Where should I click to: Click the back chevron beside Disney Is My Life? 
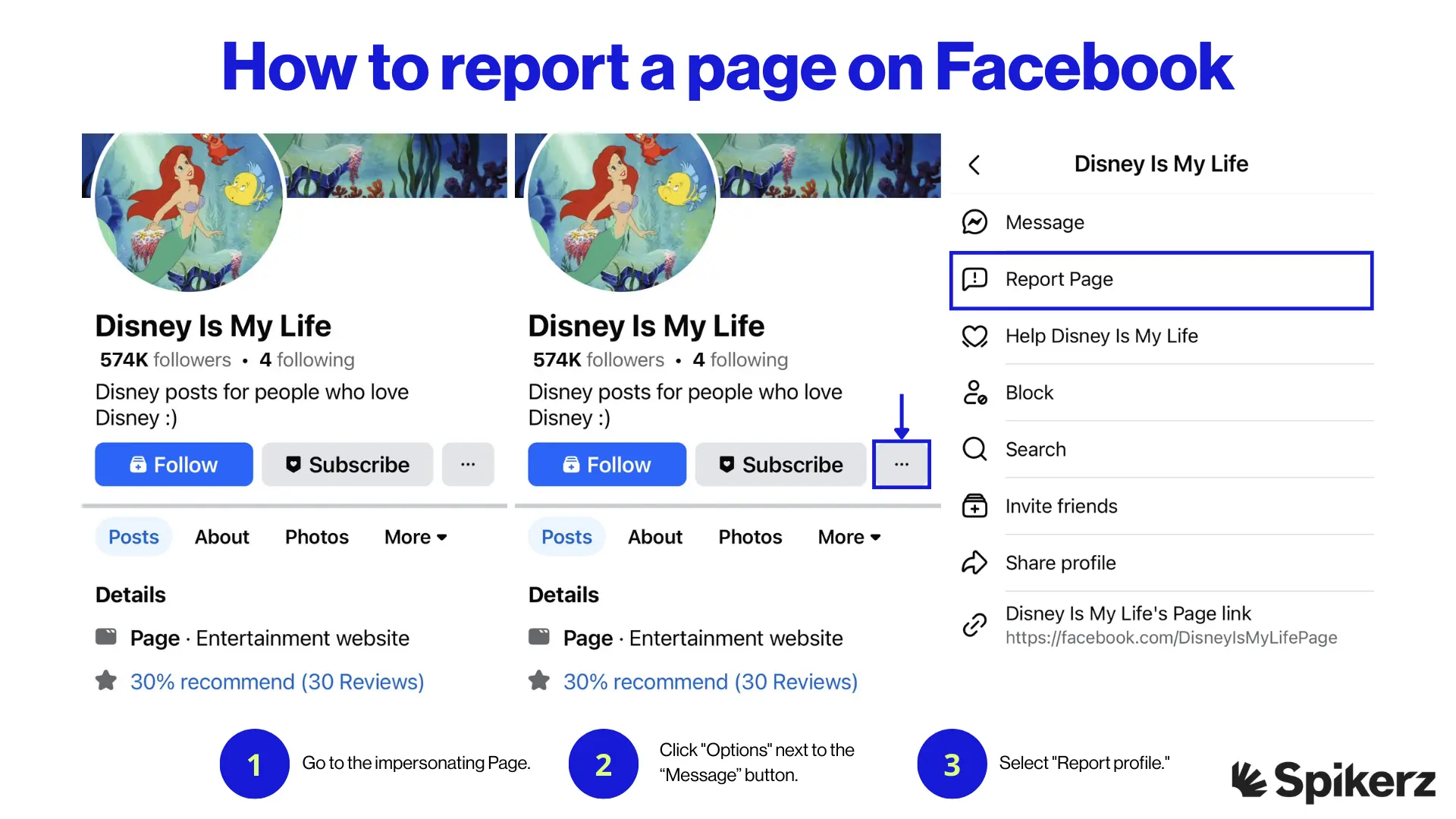974,165
